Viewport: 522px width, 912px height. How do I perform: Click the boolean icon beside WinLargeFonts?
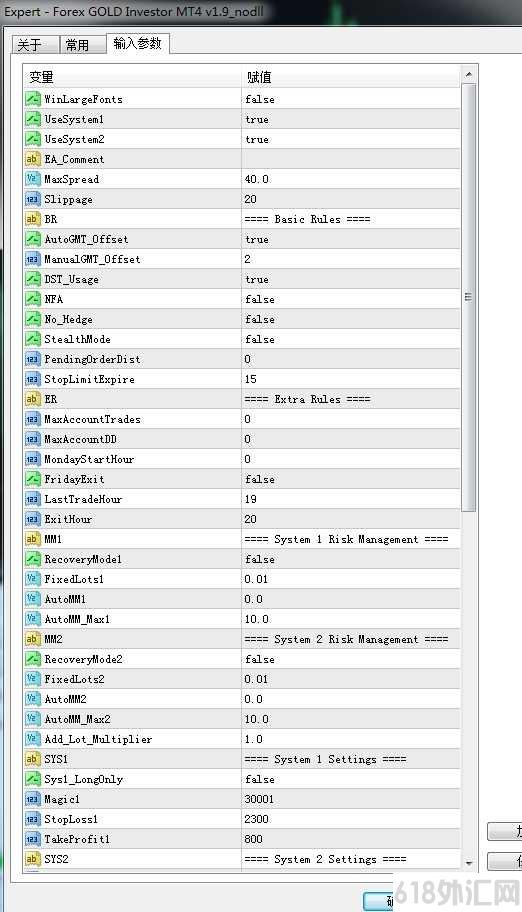33,99
